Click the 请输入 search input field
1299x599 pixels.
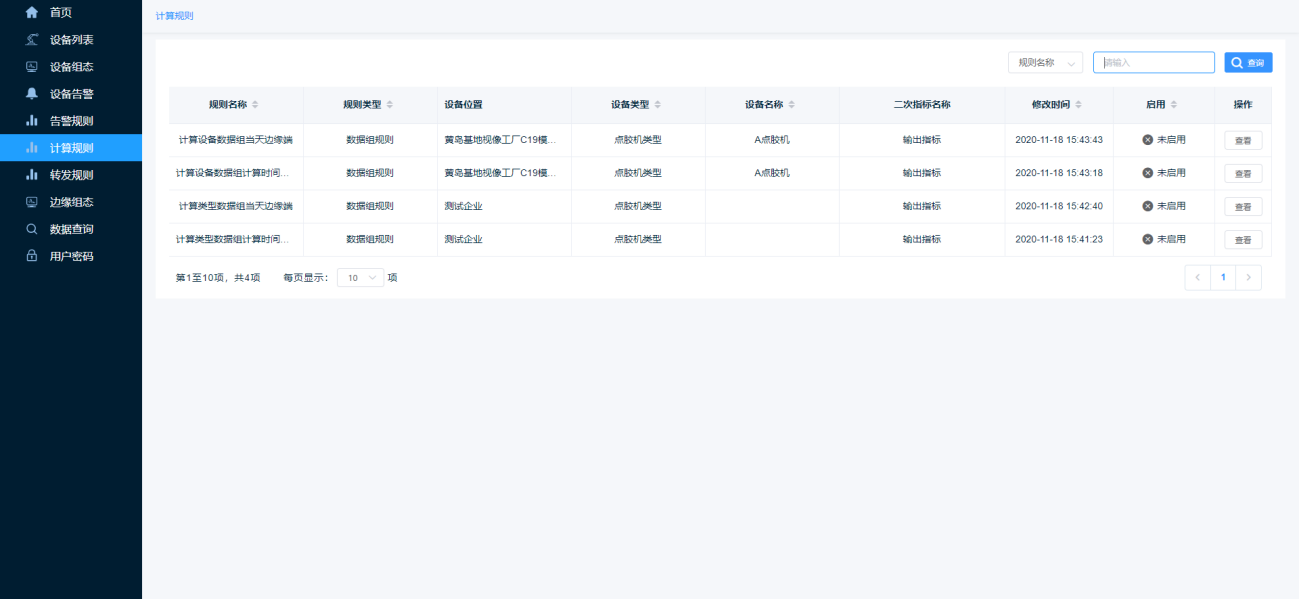pyautogui.click(x=1153, y=63)
